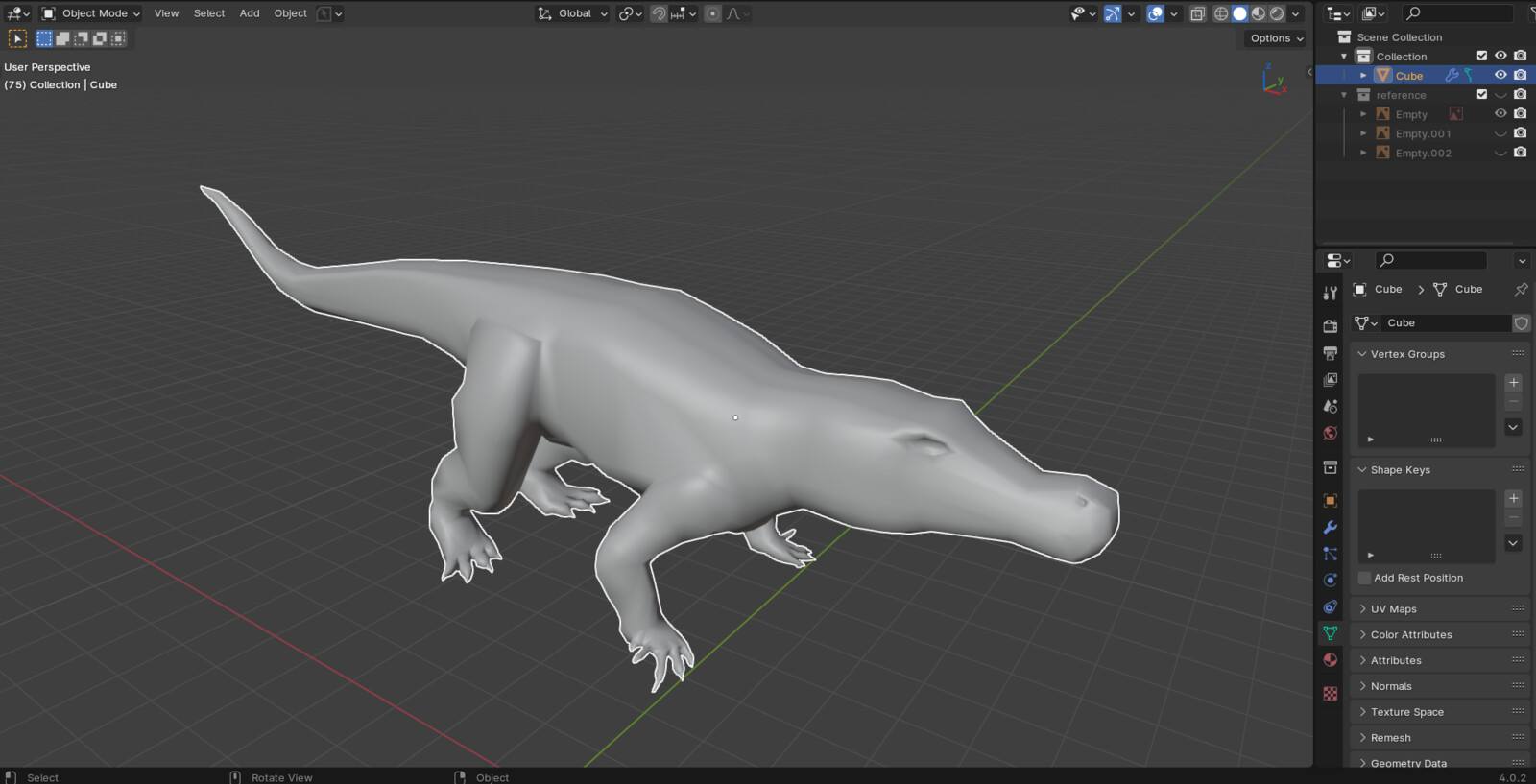
Task: Click the Cube modifier wrench icon in outliner
Action: [1452, 75]
